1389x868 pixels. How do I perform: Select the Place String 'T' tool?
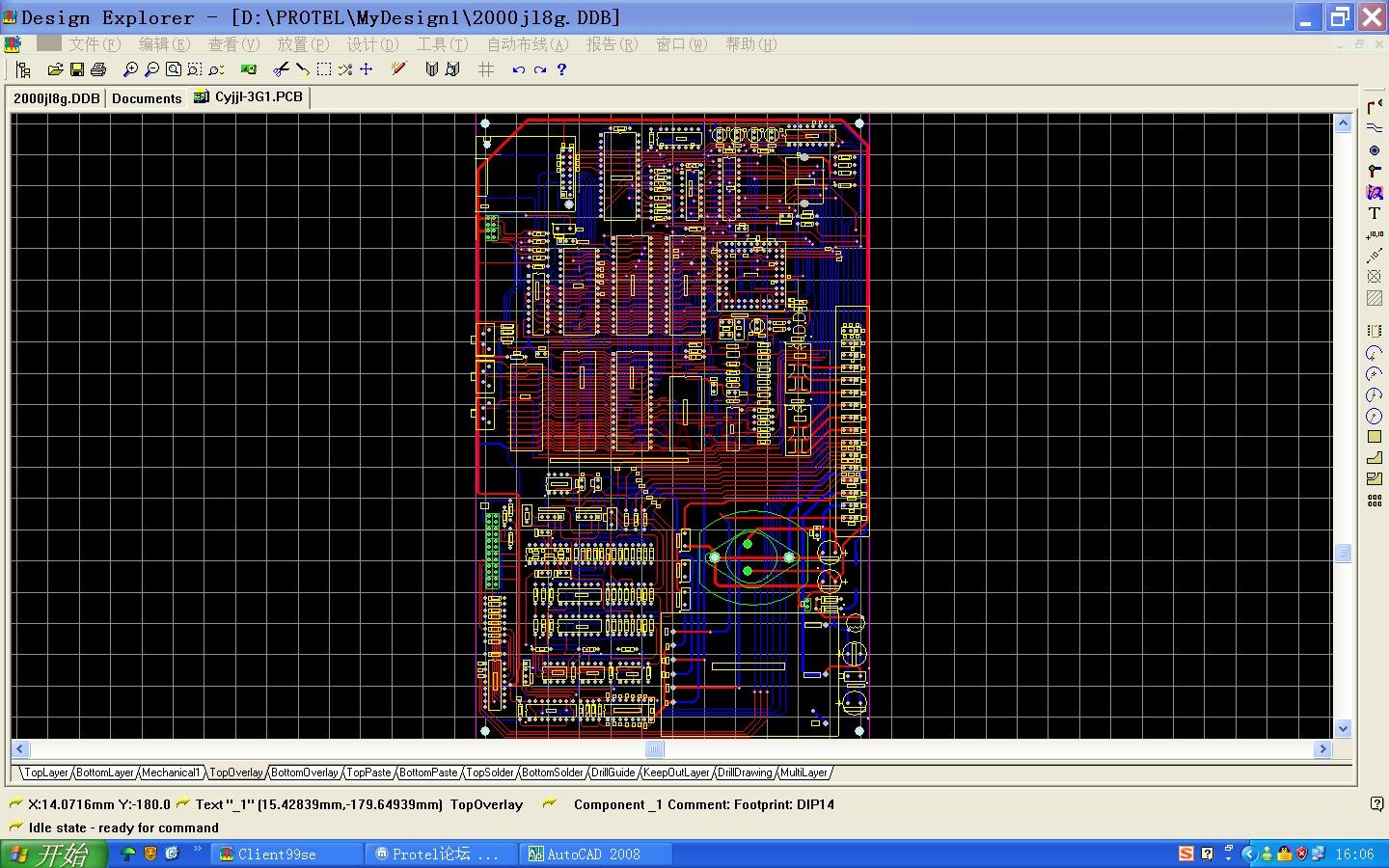(x=1375, y=213)
